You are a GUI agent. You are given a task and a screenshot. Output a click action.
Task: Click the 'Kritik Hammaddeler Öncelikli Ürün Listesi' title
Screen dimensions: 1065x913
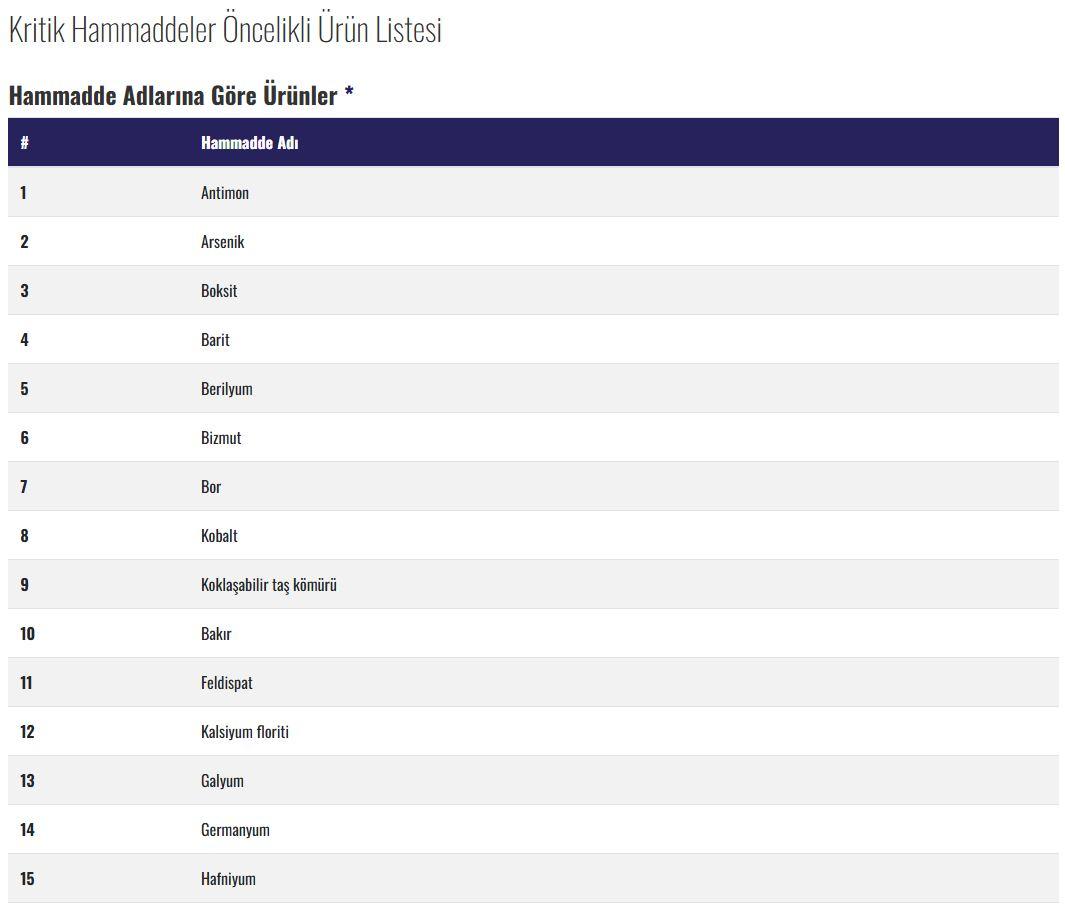(x=225, y=31)
